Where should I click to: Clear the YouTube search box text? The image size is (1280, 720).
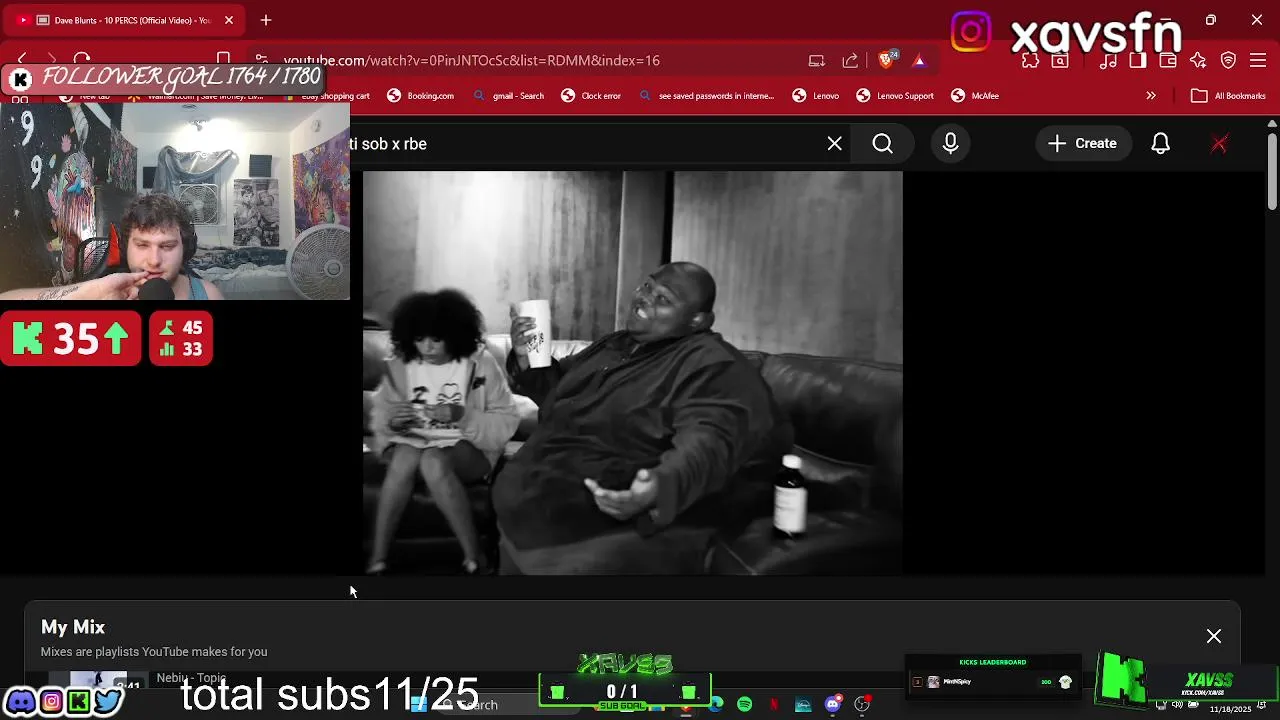(835, 144)
